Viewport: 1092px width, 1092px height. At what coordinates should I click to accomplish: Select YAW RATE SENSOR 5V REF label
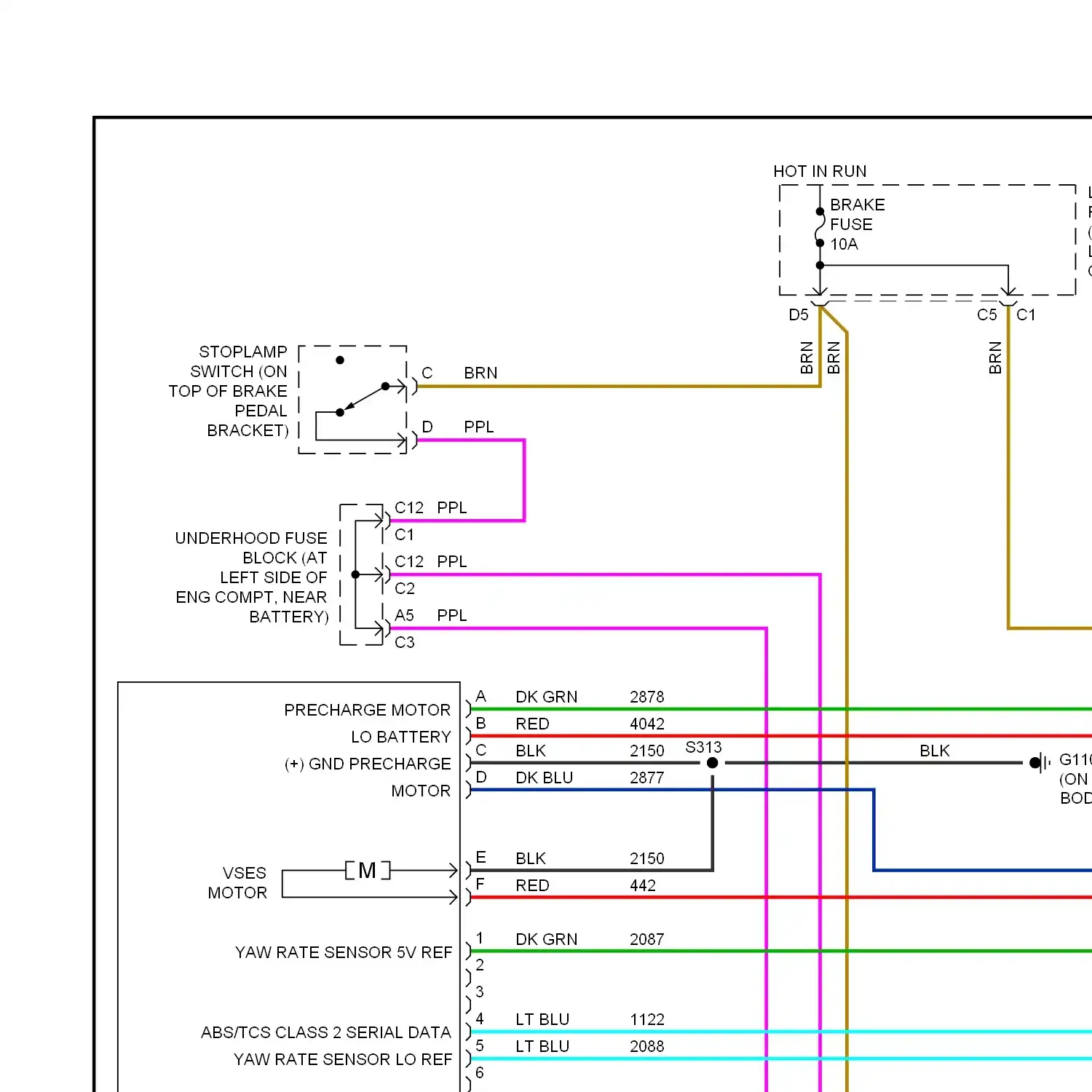pyautogui.click(x=344, y=952)
